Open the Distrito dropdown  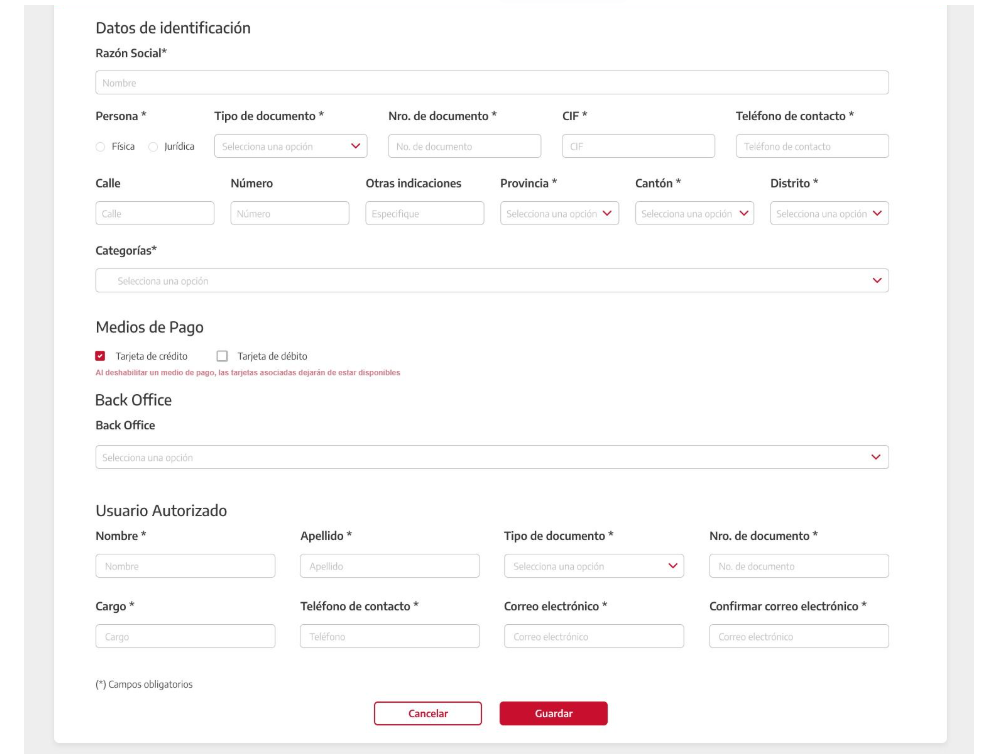click(x=829, y=213)
